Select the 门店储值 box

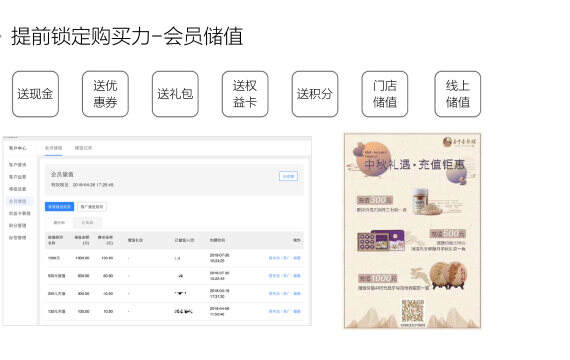point(385,94)
